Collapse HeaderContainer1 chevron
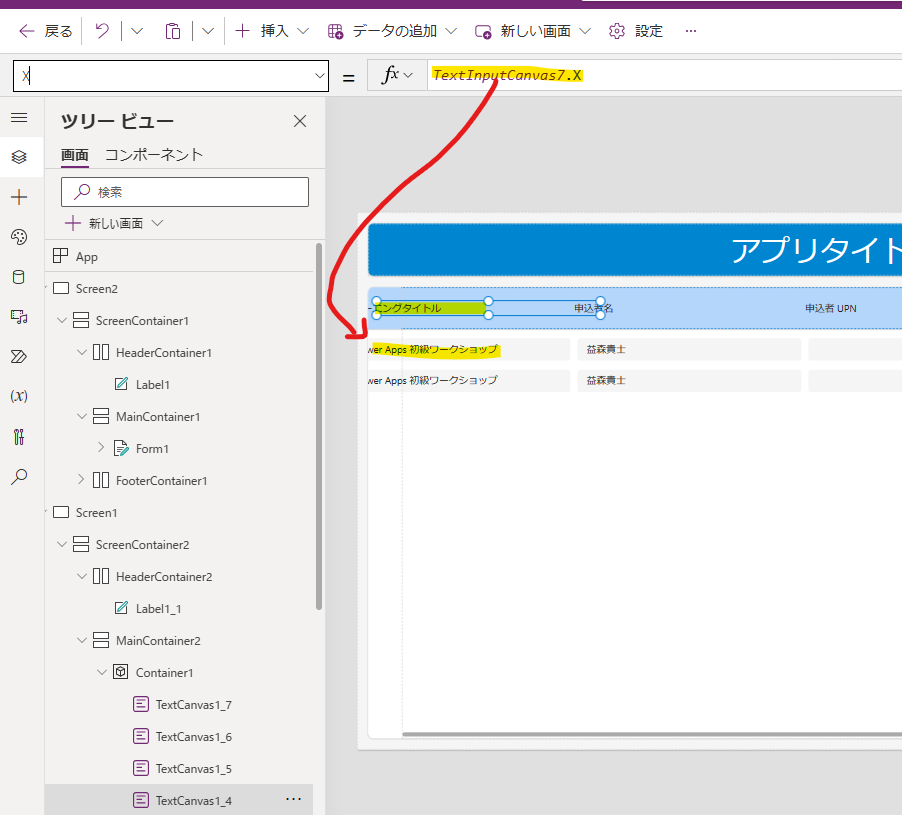The width and height of the screenshot is (902, 815). coord(82,352)
